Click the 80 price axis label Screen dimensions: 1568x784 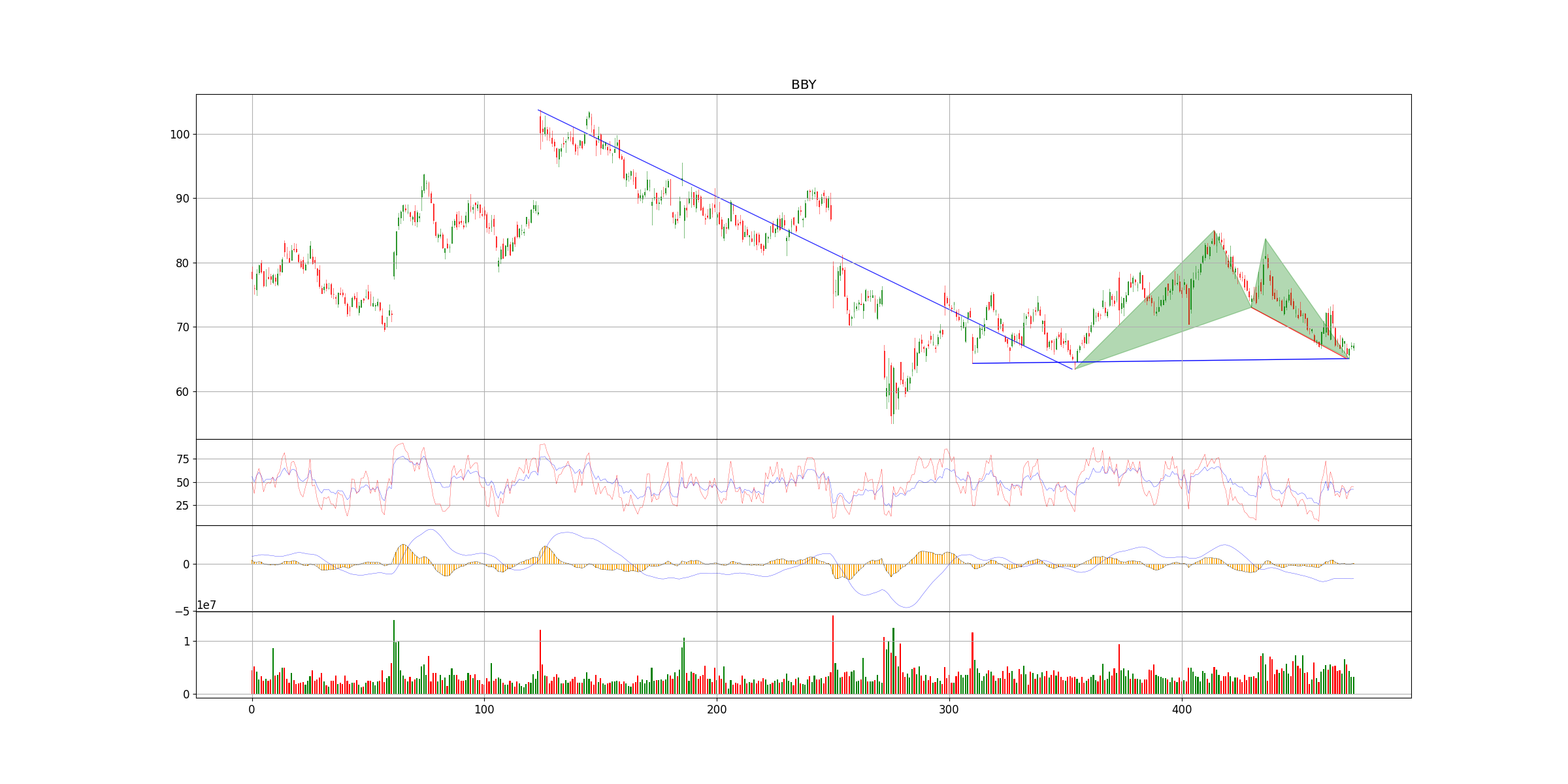pos(182,263)
